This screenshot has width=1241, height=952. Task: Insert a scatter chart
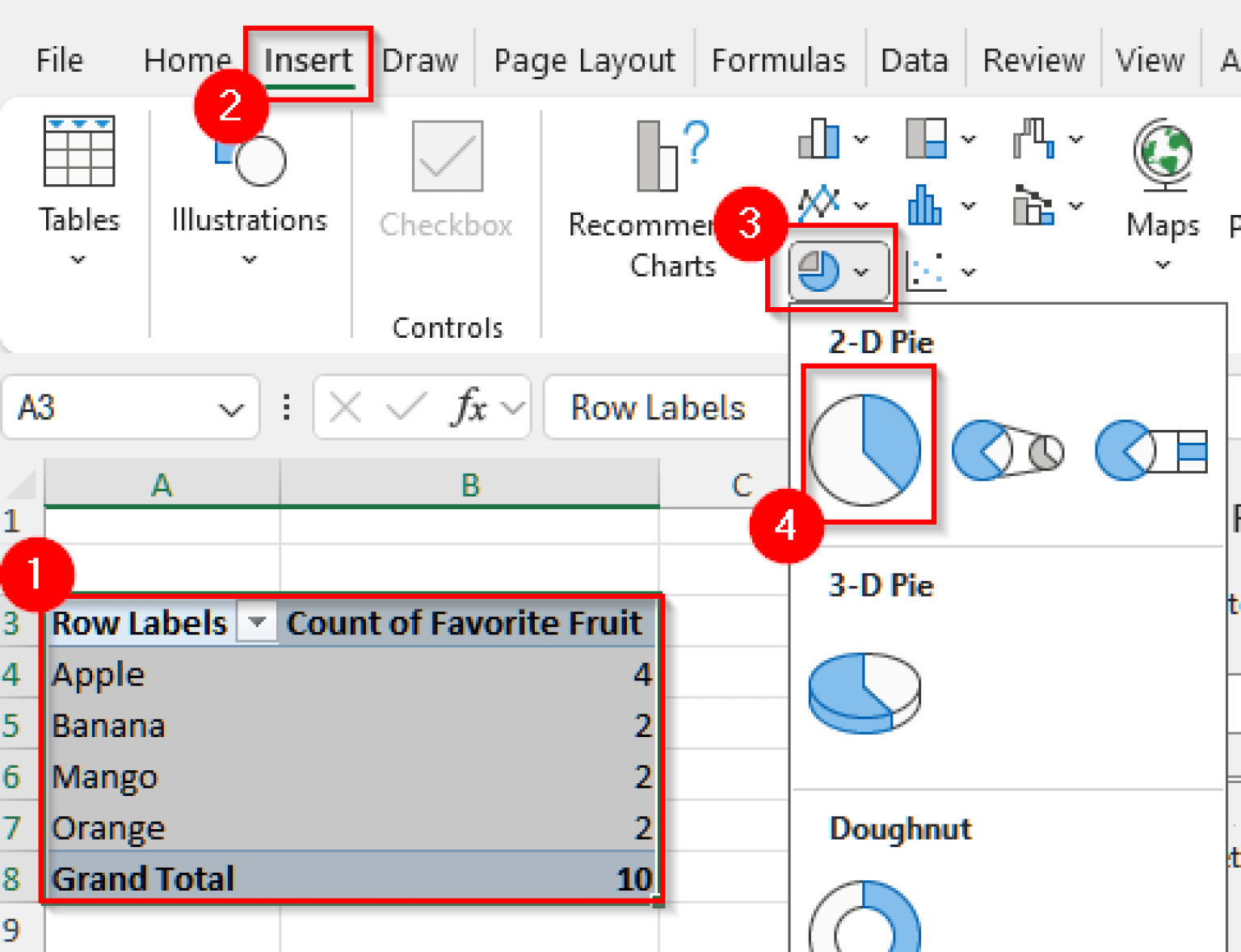pyautogui.click(x=926, y=271)
